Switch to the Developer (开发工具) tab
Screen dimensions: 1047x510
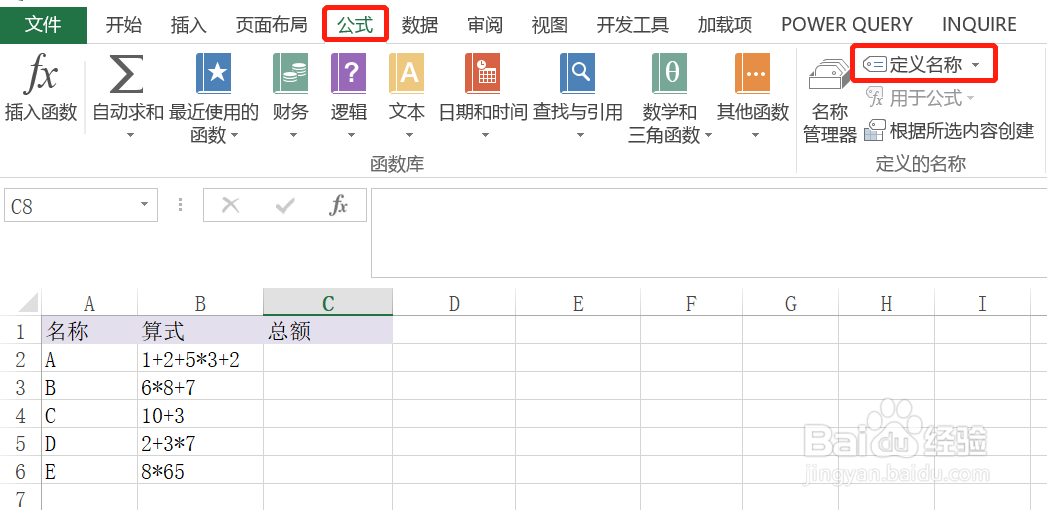click(x=632, y=25)
